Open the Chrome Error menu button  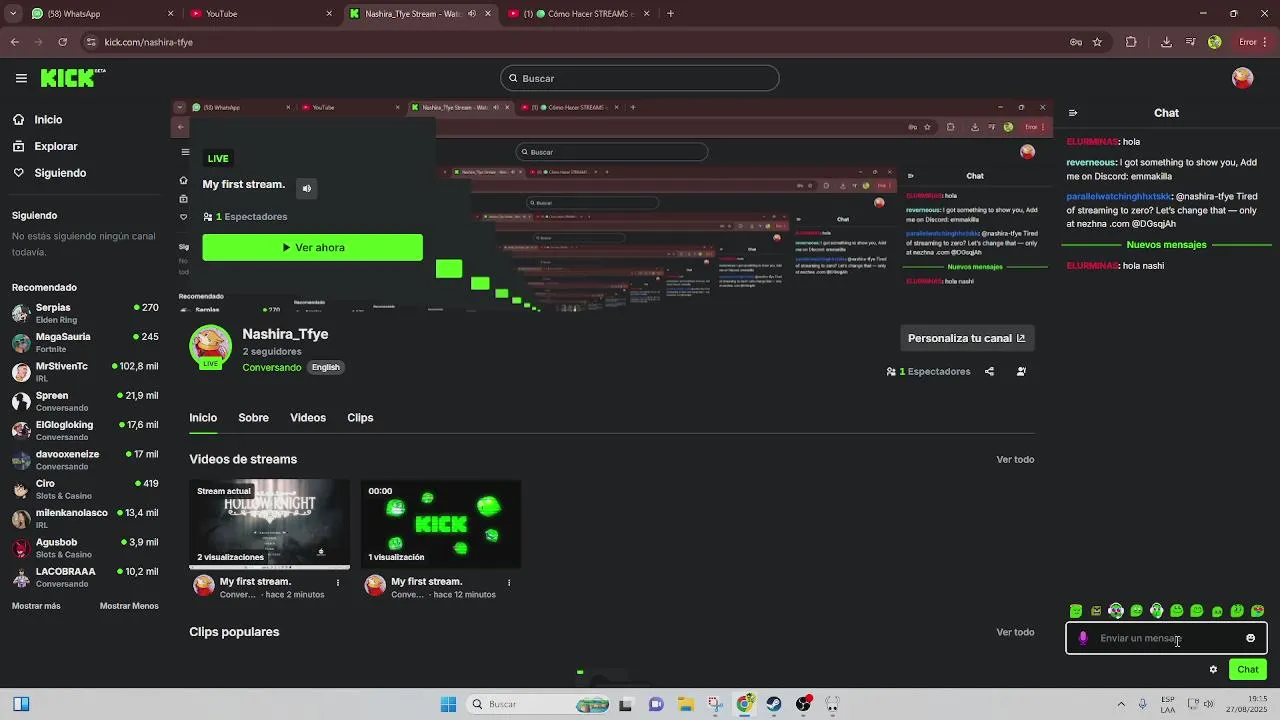(1253, 42)
